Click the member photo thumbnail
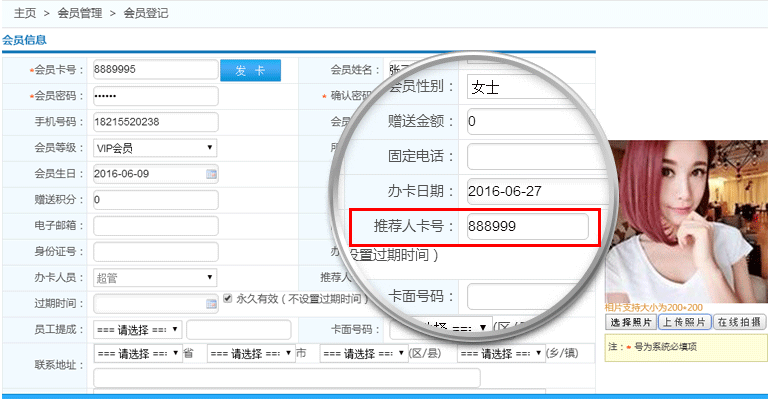The height and width of the screenshot is (399, 768). pos(686,221)
